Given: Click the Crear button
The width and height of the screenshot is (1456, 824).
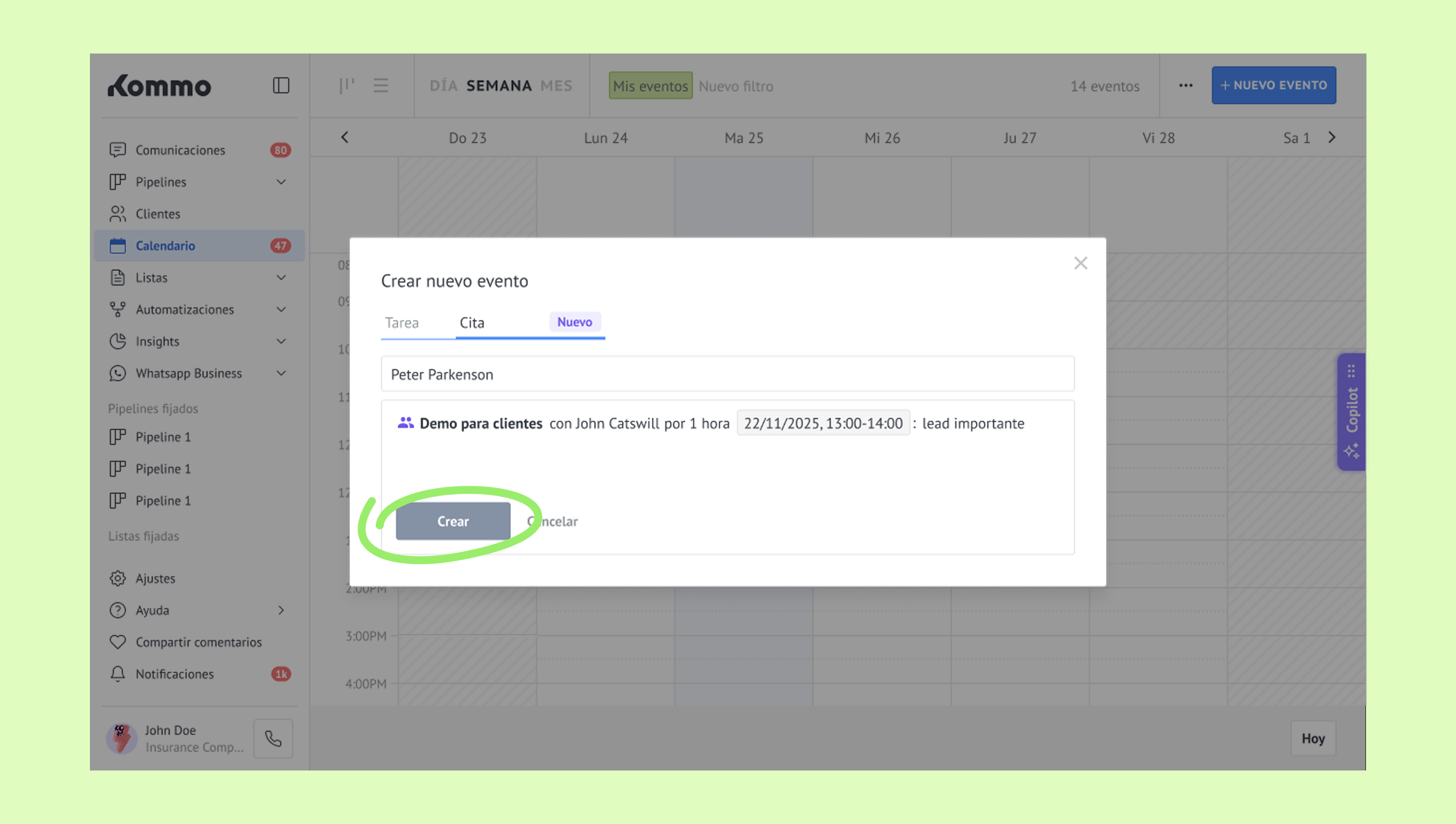Looking at the screenshot, I should (x=453, y=521).
